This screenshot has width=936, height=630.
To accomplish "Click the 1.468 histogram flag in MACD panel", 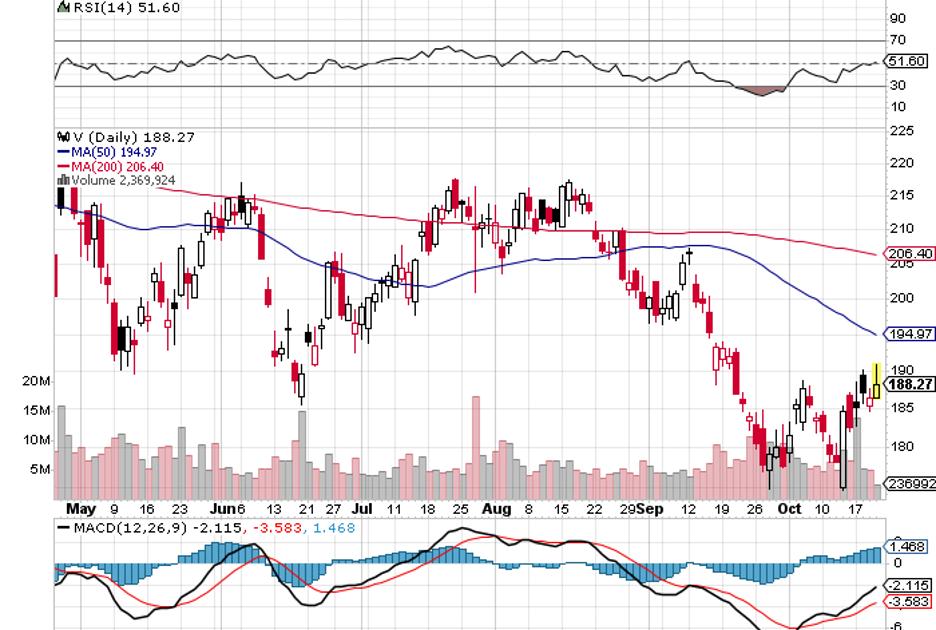I will pos(906,546).
